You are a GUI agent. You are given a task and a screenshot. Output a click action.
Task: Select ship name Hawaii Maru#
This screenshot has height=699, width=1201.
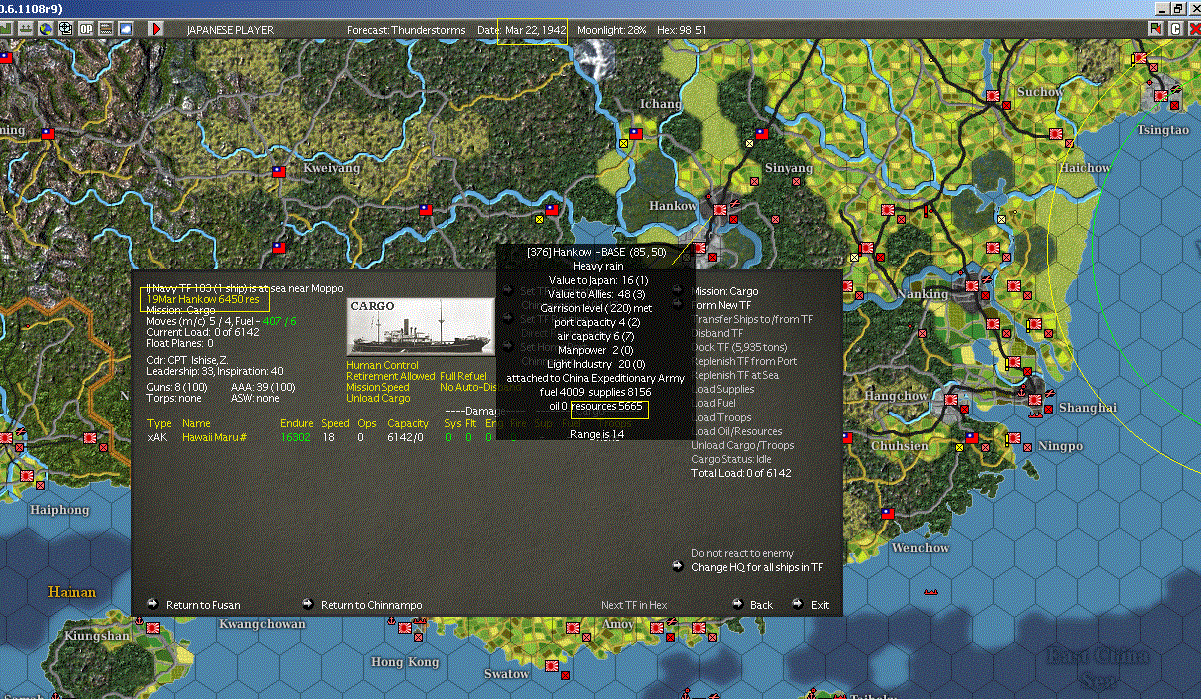tap(214, 438)
